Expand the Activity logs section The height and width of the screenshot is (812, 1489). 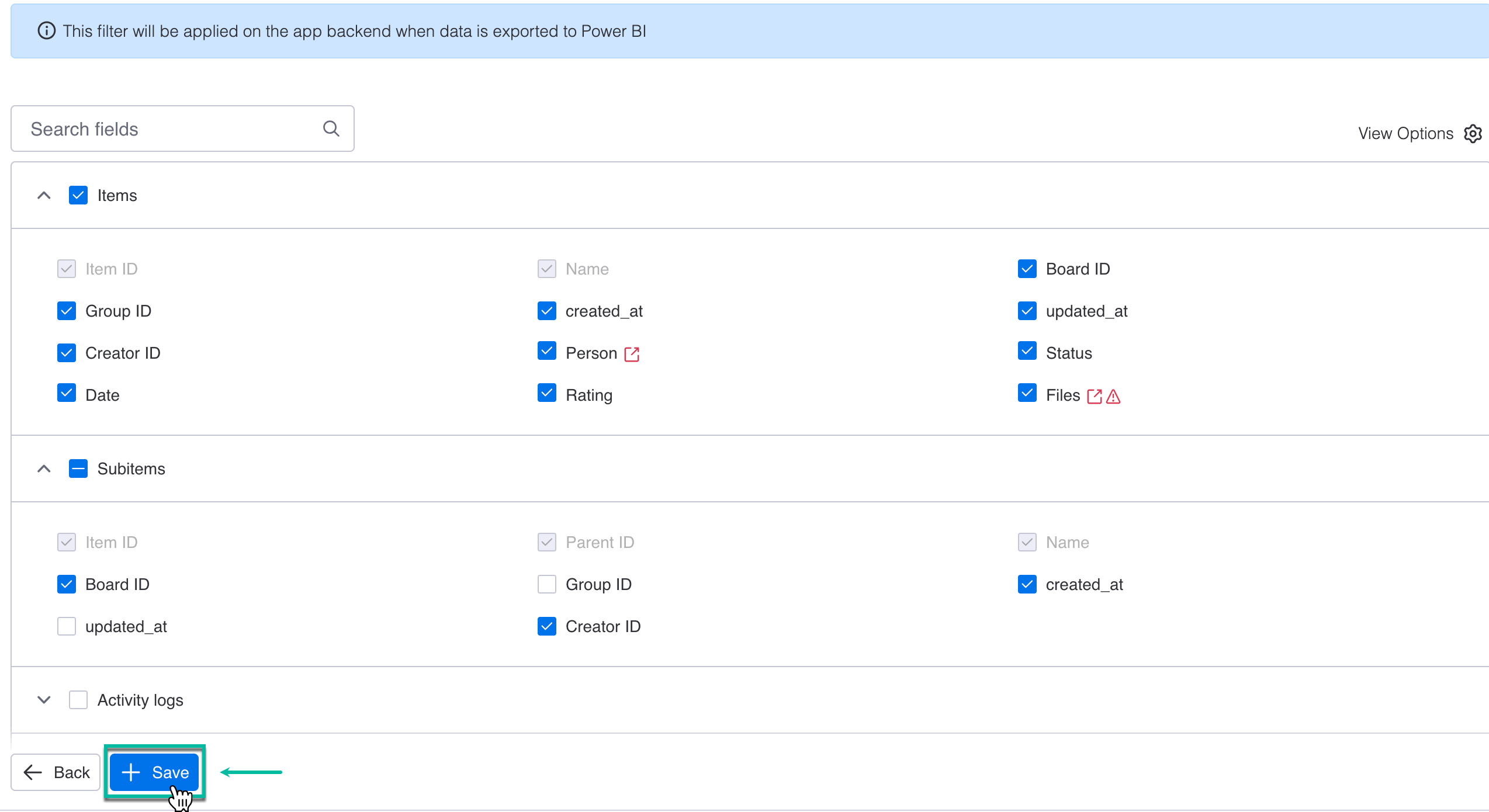tap(43, 699)
